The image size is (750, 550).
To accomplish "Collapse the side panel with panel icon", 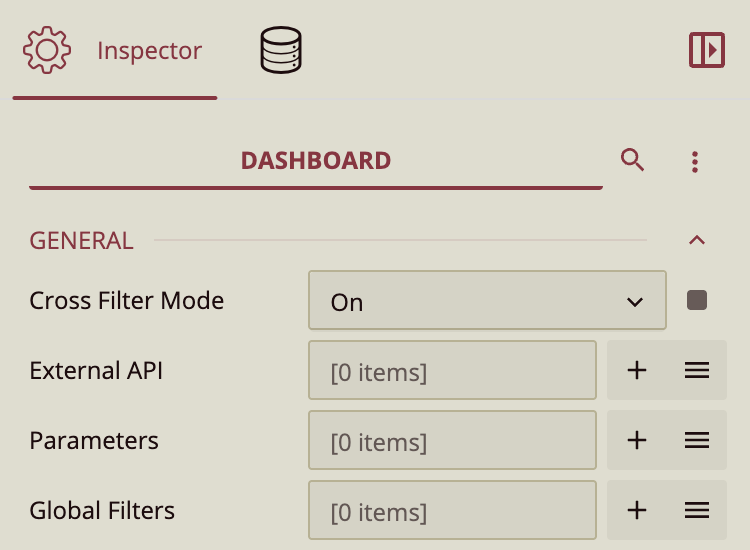I will click(707, 50).
